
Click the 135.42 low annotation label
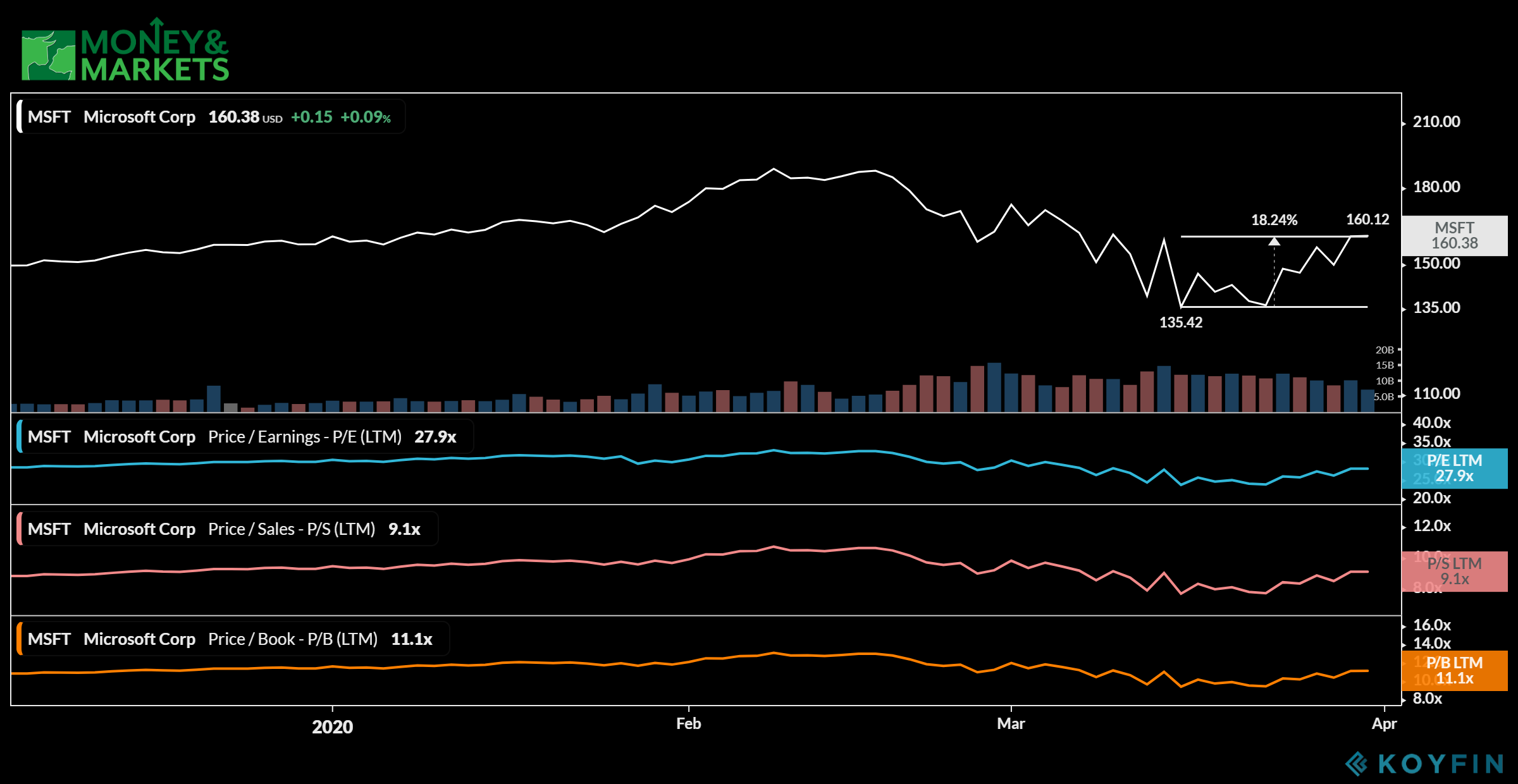pyautogui.click(x=1181, y=322)
